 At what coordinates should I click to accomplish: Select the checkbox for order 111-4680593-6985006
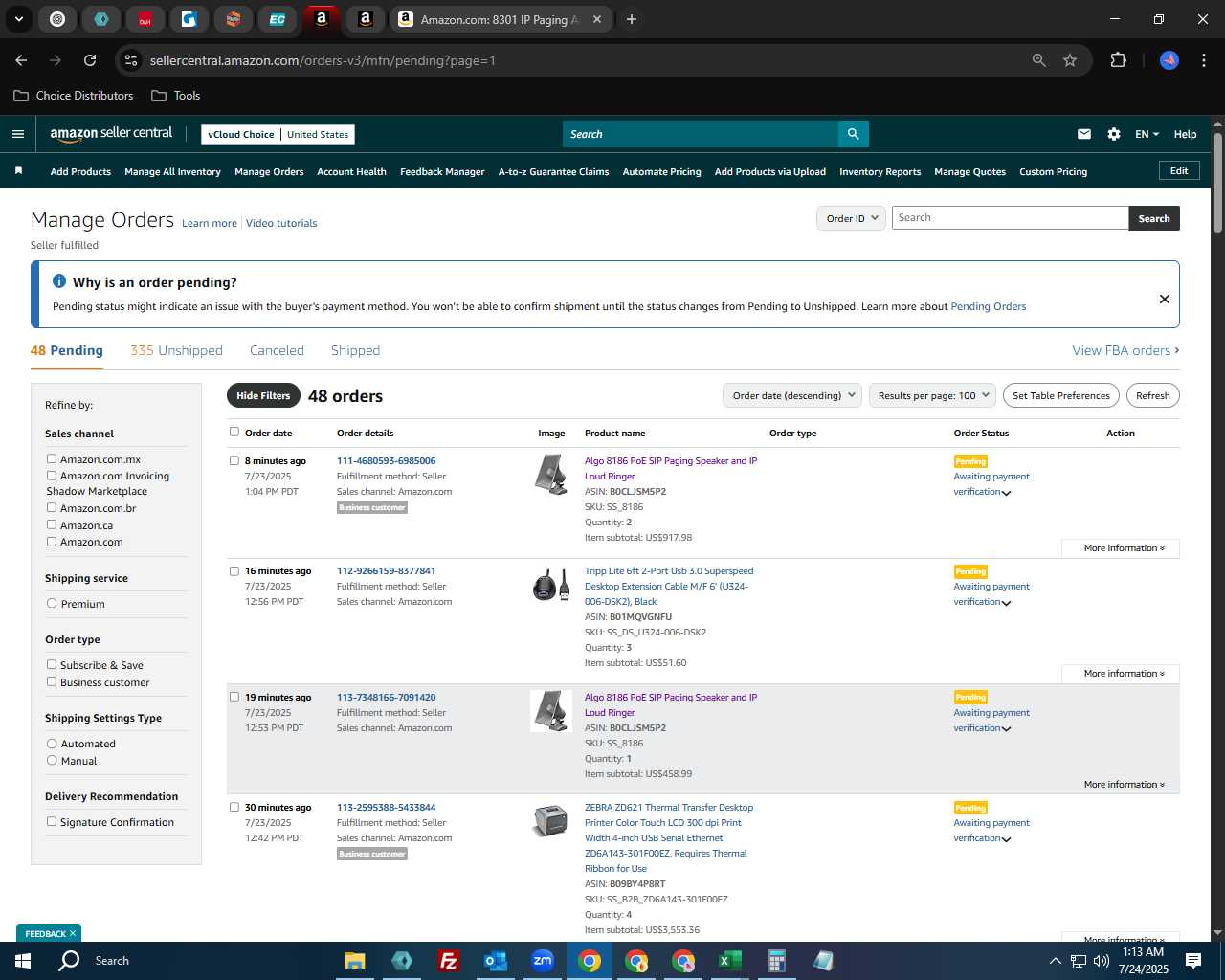pyautogui.click(x=234, y=460)
